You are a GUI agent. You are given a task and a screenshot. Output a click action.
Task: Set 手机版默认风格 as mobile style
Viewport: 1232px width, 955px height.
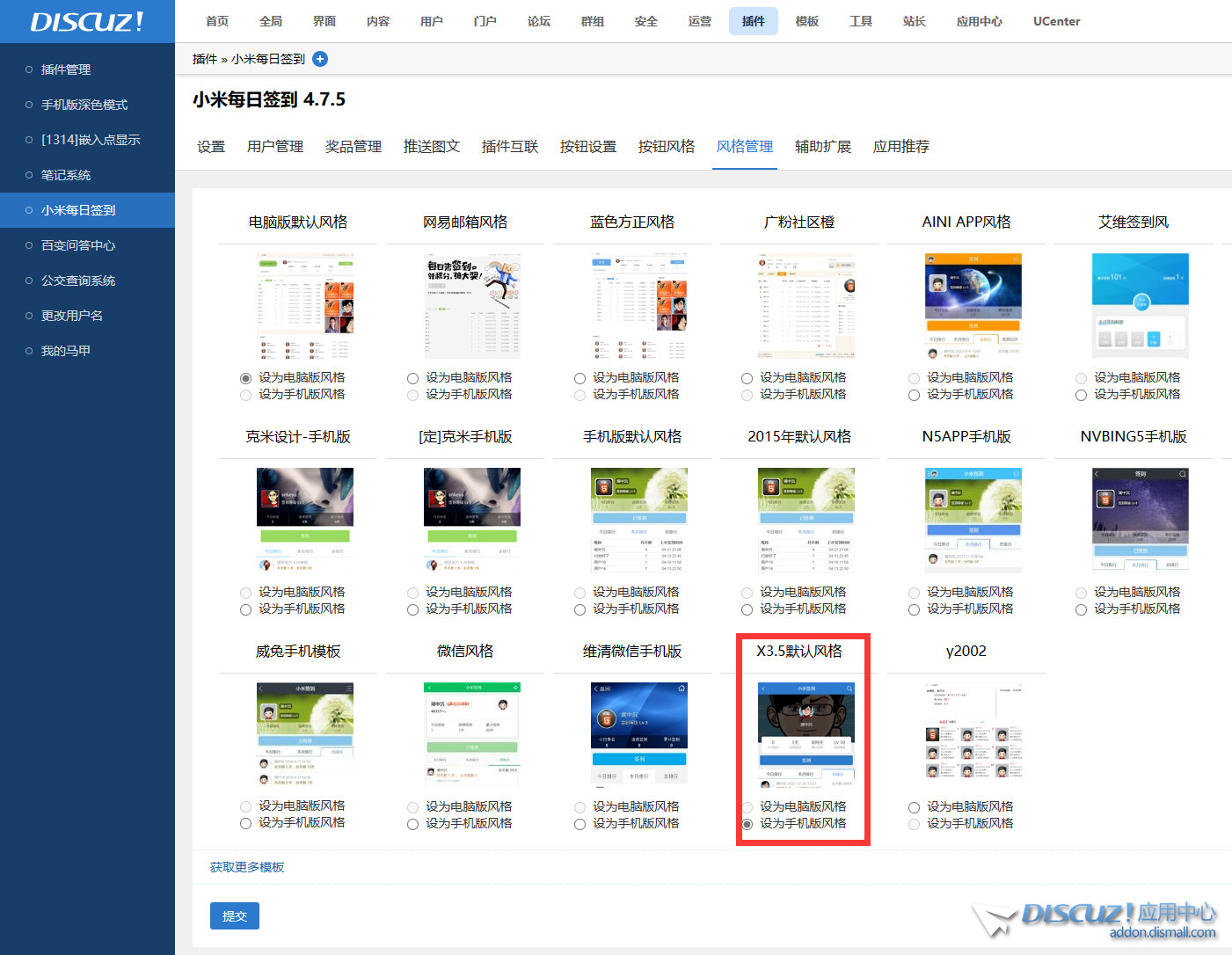coord(580,609)
